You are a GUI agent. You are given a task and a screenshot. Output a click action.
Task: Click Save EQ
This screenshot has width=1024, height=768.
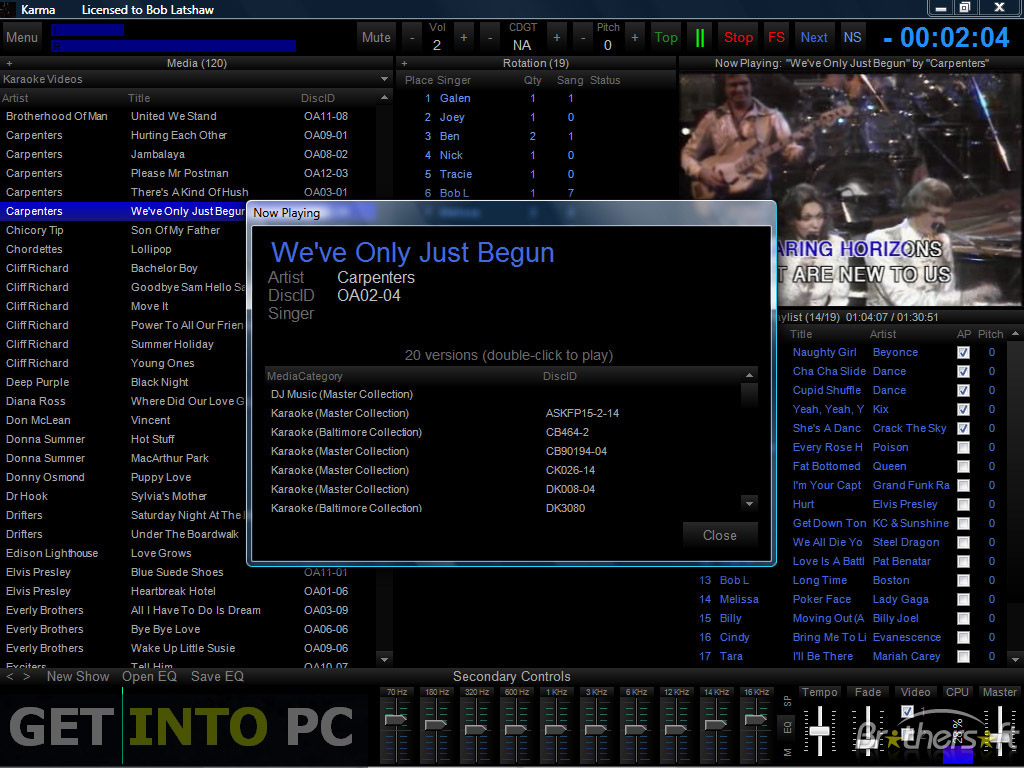tap(217, 677)
